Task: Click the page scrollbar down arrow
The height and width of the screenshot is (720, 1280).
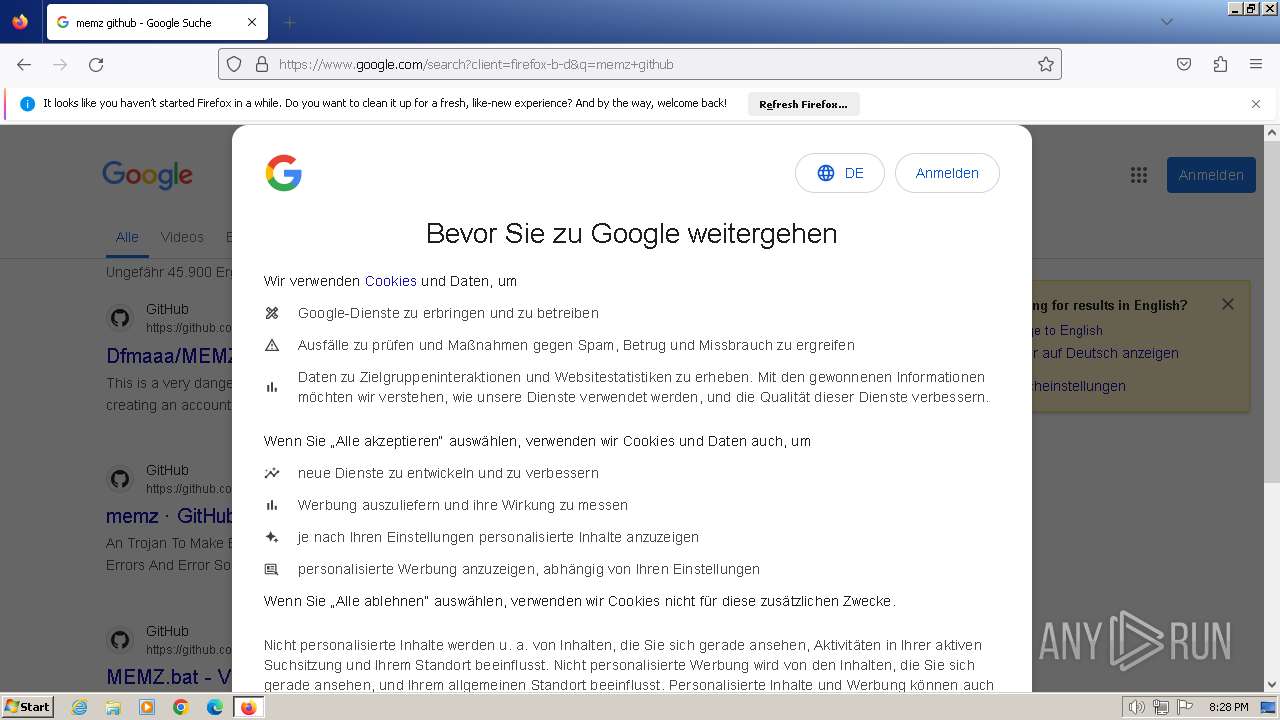Action: 1272,685
